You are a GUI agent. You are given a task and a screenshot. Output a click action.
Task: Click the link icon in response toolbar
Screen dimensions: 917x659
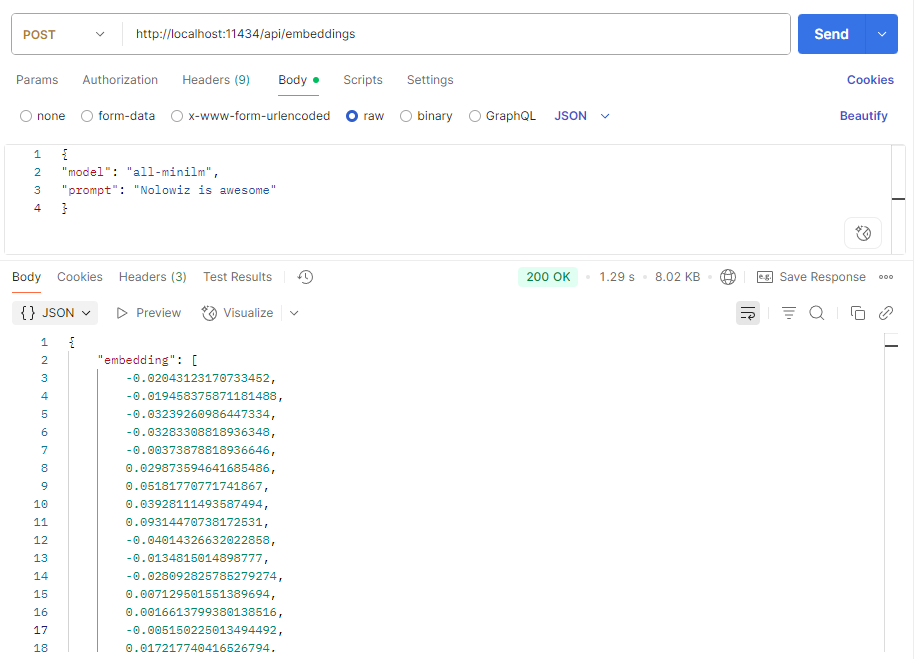point(885,313)
